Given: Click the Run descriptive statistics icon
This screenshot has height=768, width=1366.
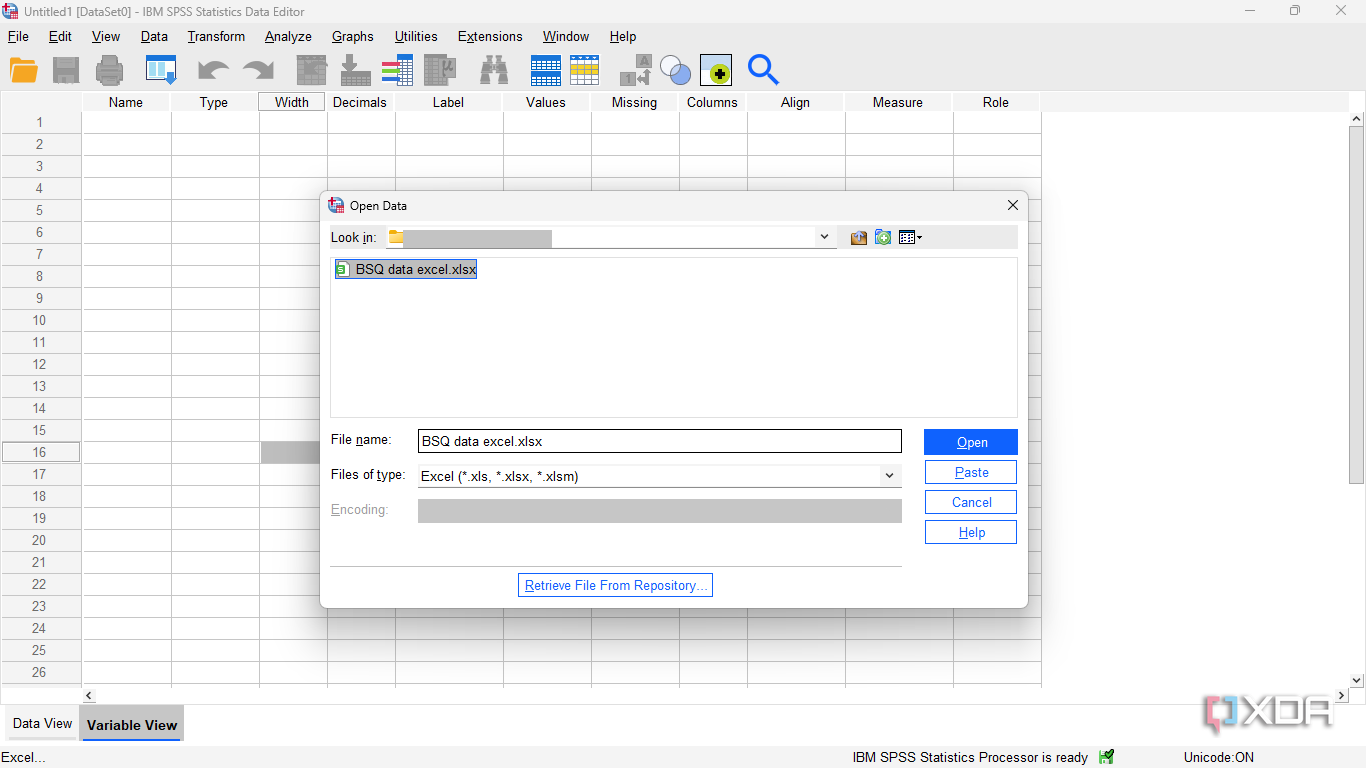Looking at the screenshot, I should (440, 70).
